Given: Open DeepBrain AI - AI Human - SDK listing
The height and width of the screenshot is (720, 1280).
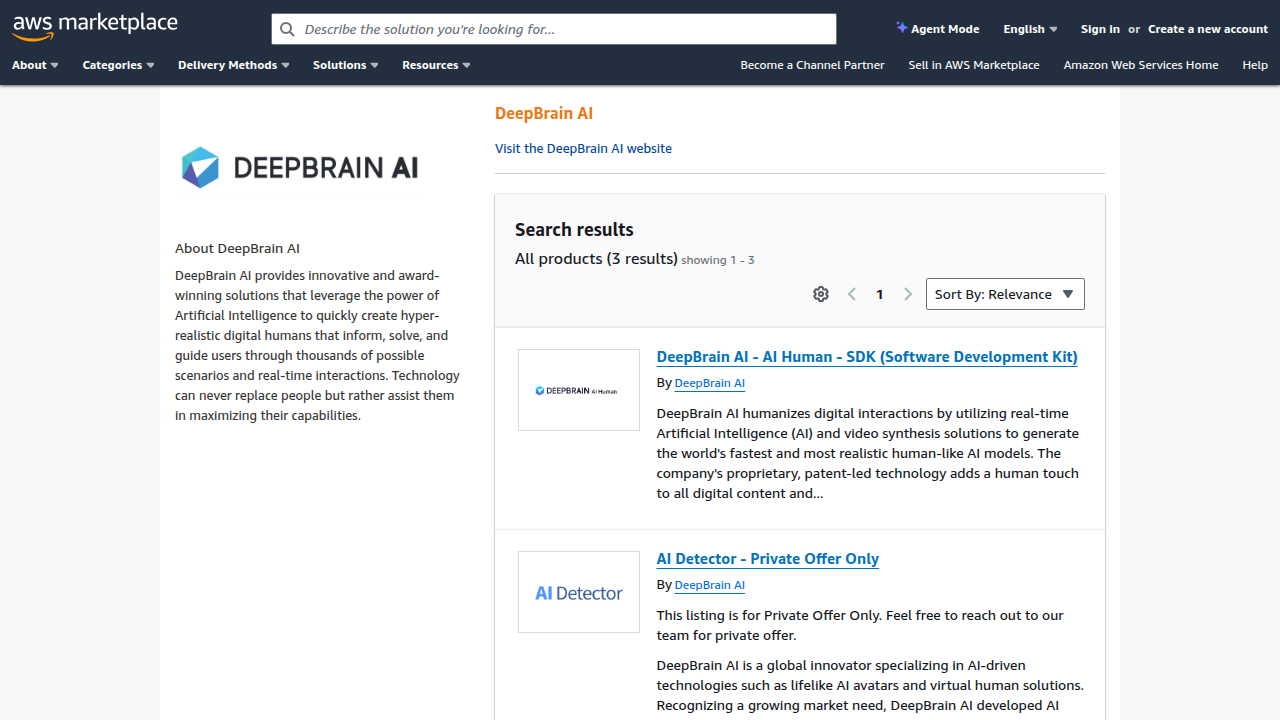Looking at the screenshot, I should 867,357.
